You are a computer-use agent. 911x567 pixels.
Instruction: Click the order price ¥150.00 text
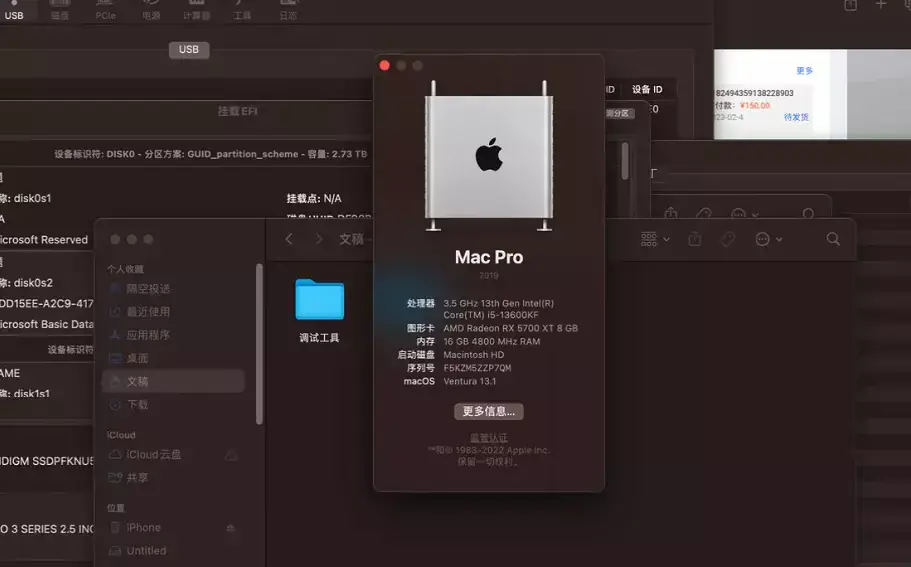click(x=755, y=106)
